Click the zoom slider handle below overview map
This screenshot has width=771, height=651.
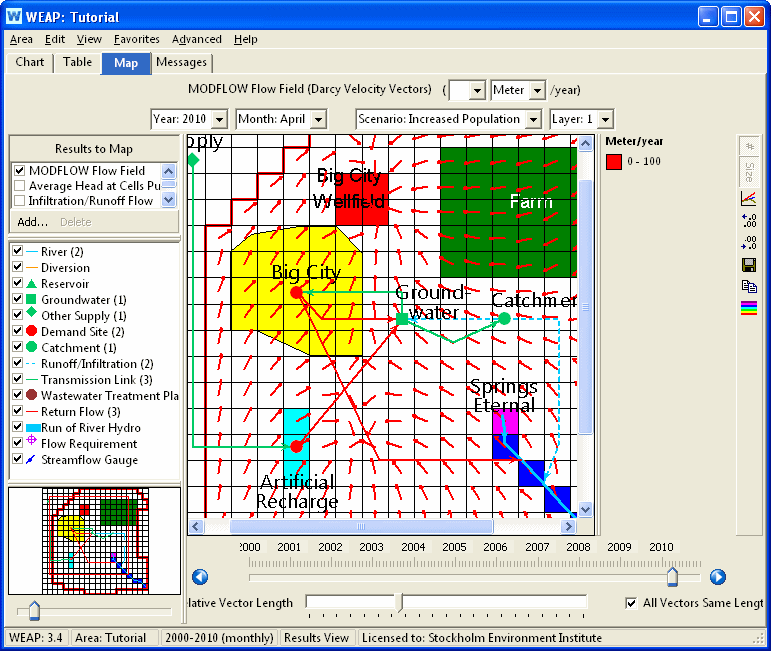pyautogui.click(x=34, y=611)
